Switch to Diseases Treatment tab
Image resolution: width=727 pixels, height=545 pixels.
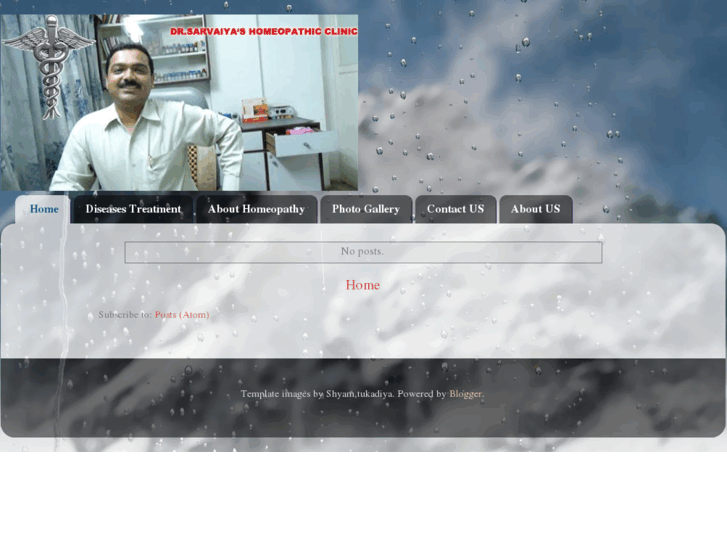pos(133,209)
